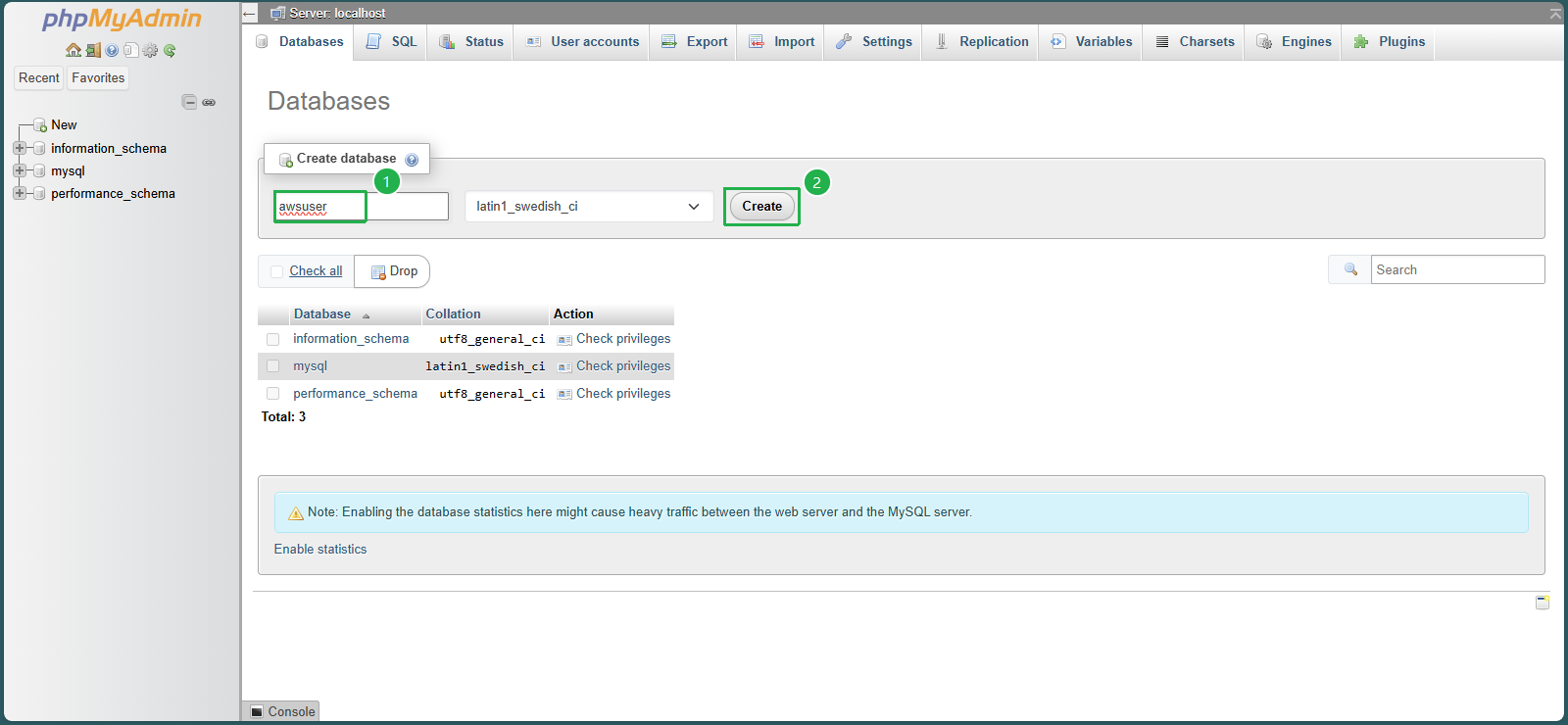This screenshot has height=725, width=1568.
Task: Open the Import tab icon
Action: [757, 42]
